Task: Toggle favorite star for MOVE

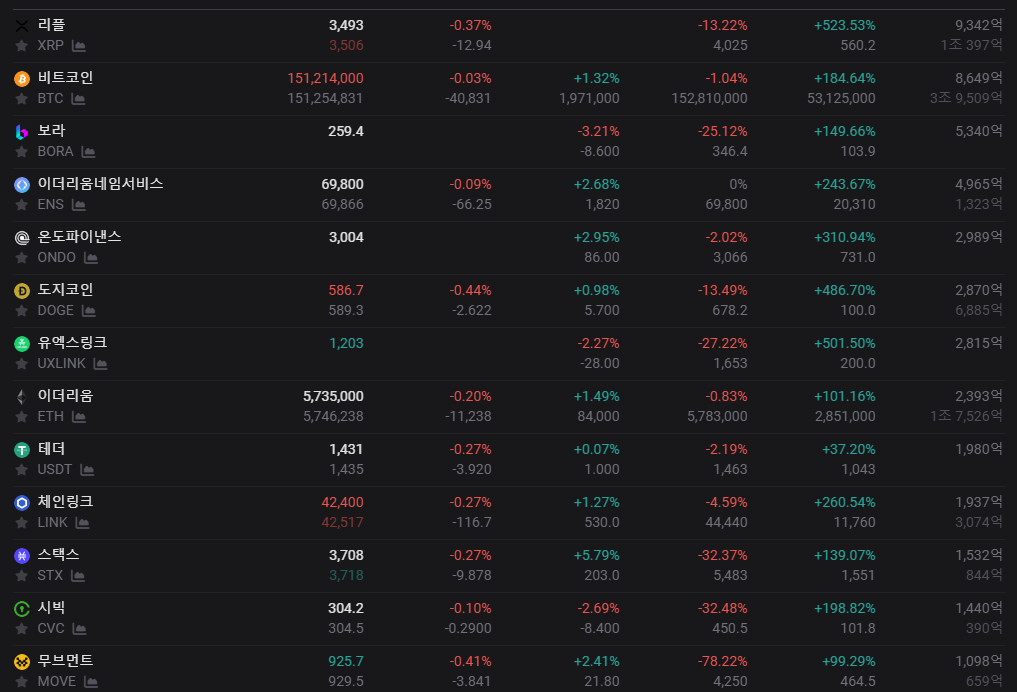Action: click(x=21, y=682)
